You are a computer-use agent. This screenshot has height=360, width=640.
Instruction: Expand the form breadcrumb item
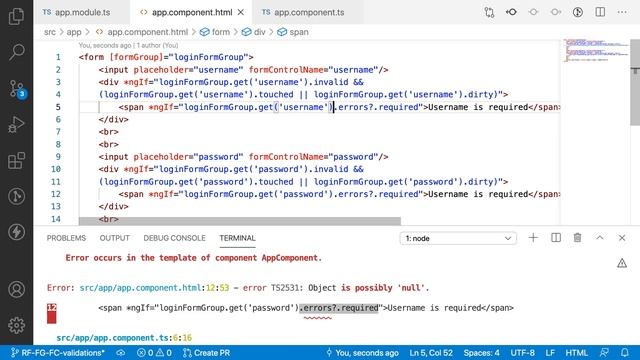point(215,32)
